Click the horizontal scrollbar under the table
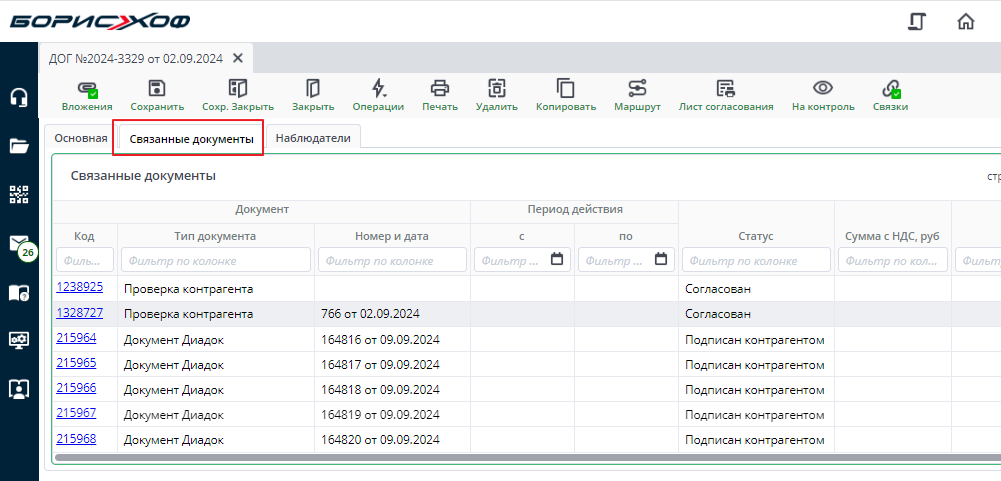The width and height of the screenshot is (1001, 481). [x=500, y=458]
